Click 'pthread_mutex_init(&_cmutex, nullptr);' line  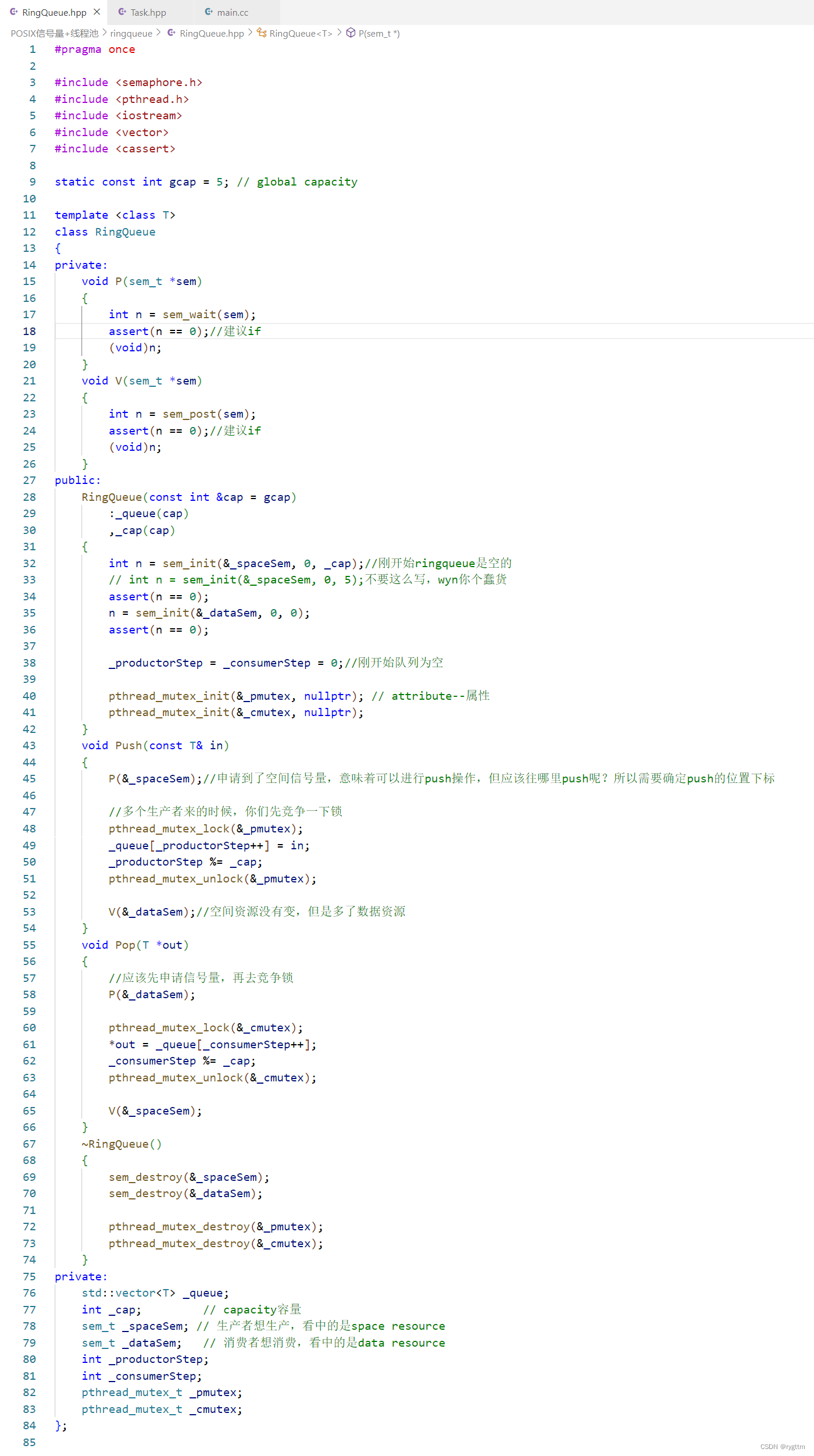click(236, 713)
